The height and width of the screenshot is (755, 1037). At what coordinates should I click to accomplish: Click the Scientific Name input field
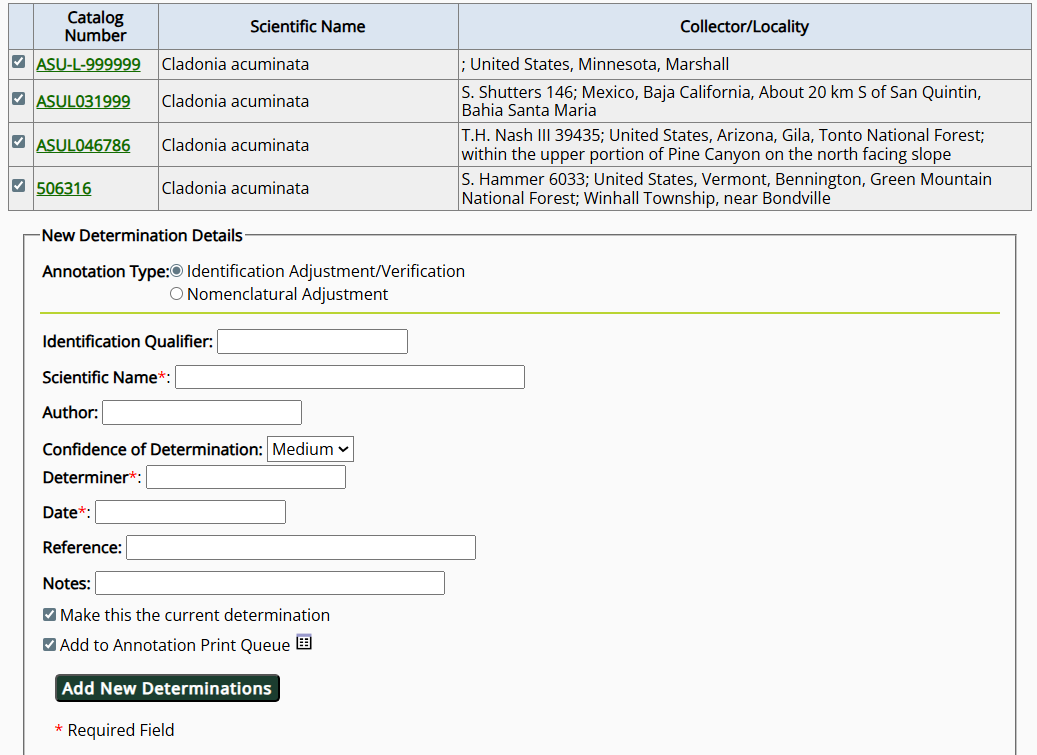click(x=349, y=377)
